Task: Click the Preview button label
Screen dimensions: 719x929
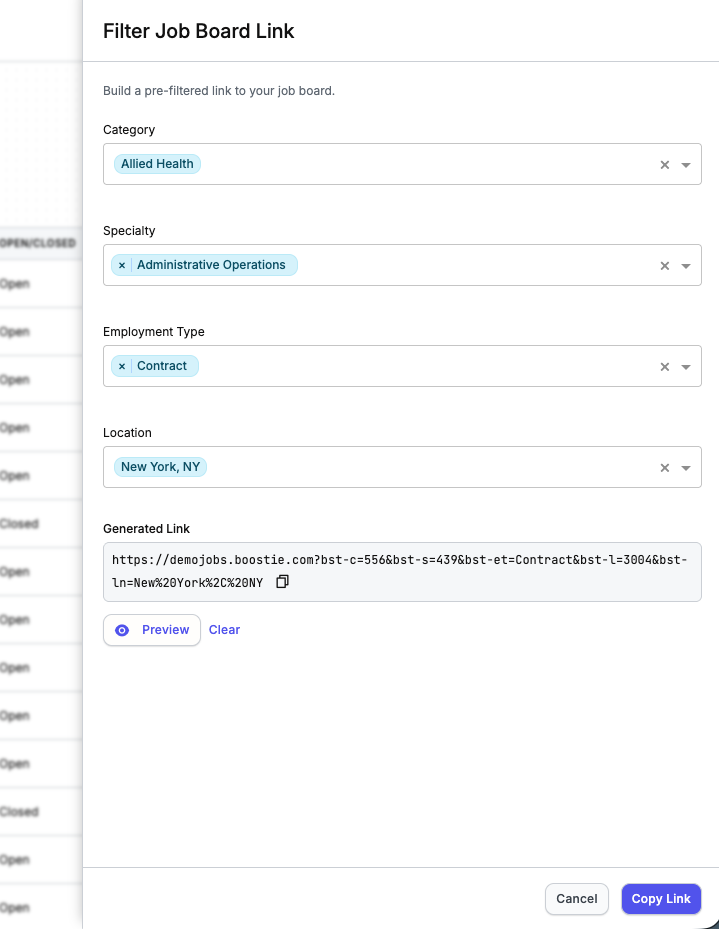Action: coord(165,630)
